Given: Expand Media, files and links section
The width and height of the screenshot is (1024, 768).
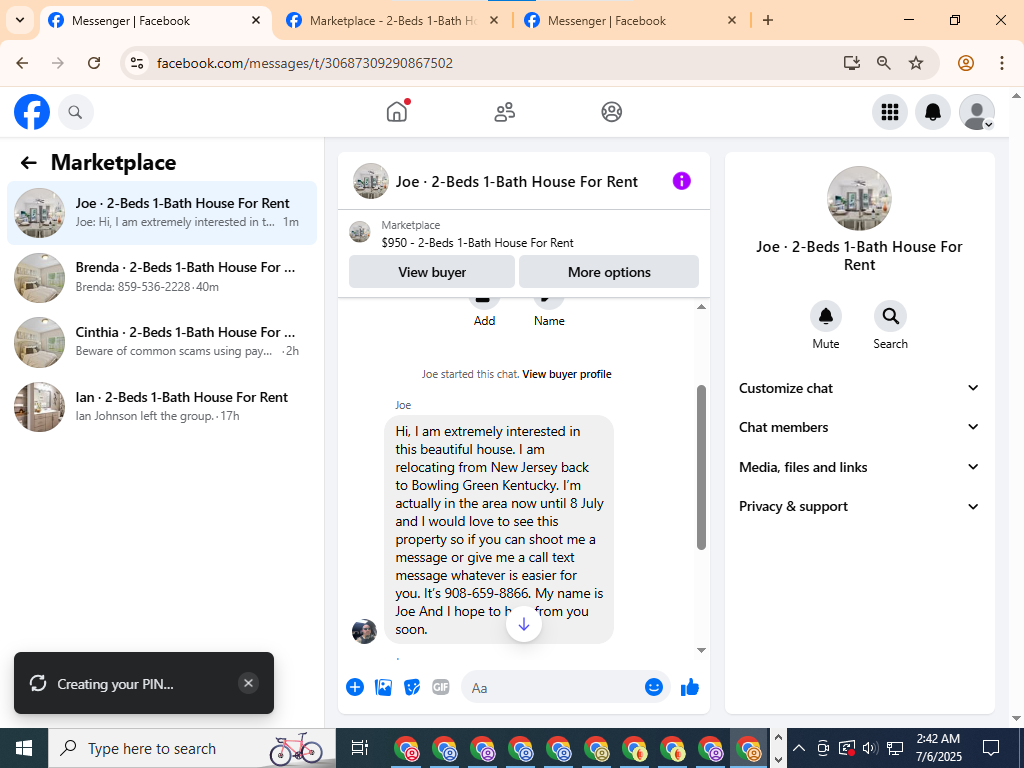Looking at the screenshot, I should point(859,467).
